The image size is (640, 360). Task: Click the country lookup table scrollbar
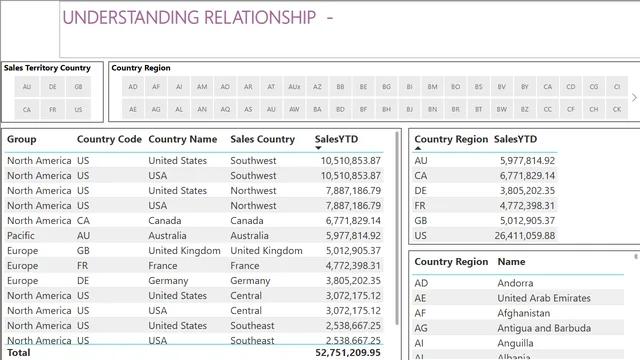(636, 257)
